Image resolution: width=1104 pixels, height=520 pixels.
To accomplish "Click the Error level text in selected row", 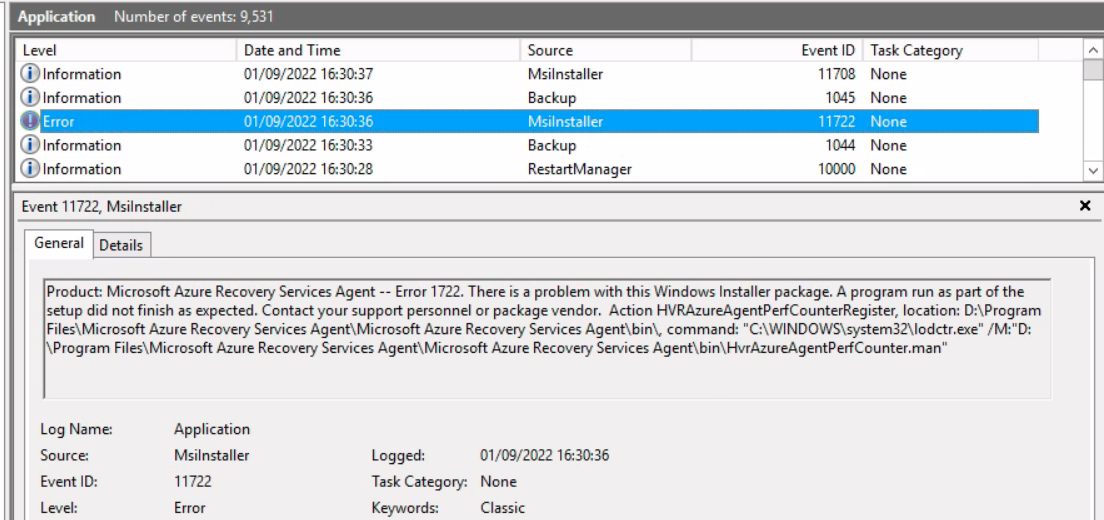I will pos(58,121).
